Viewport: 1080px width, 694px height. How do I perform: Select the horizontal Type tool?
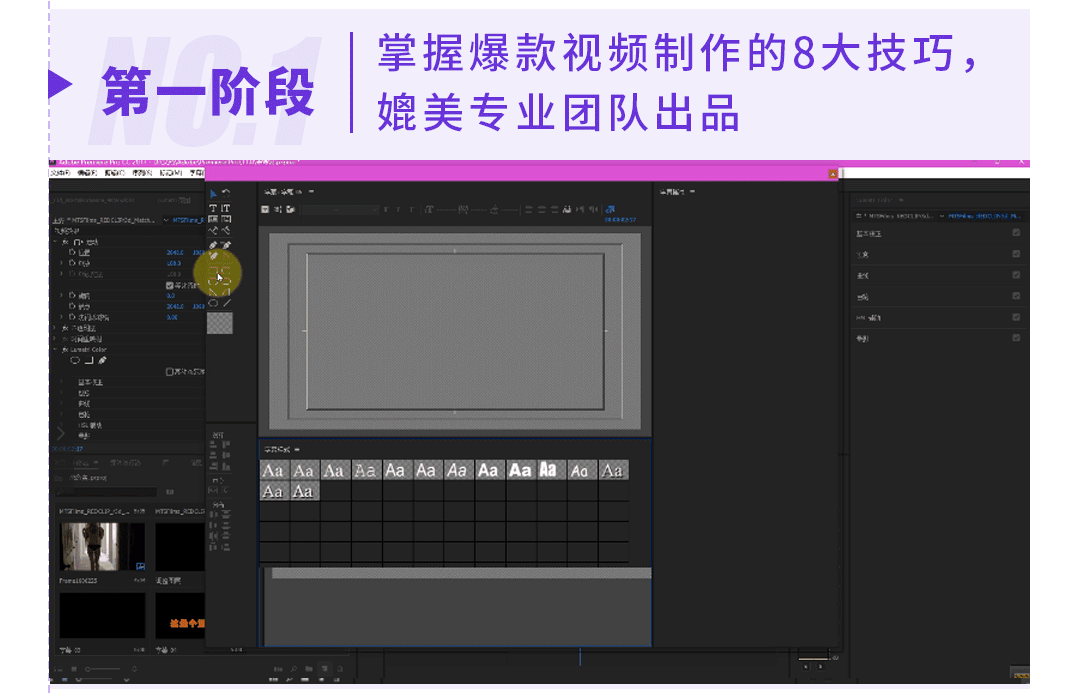[x=213, y=207]
